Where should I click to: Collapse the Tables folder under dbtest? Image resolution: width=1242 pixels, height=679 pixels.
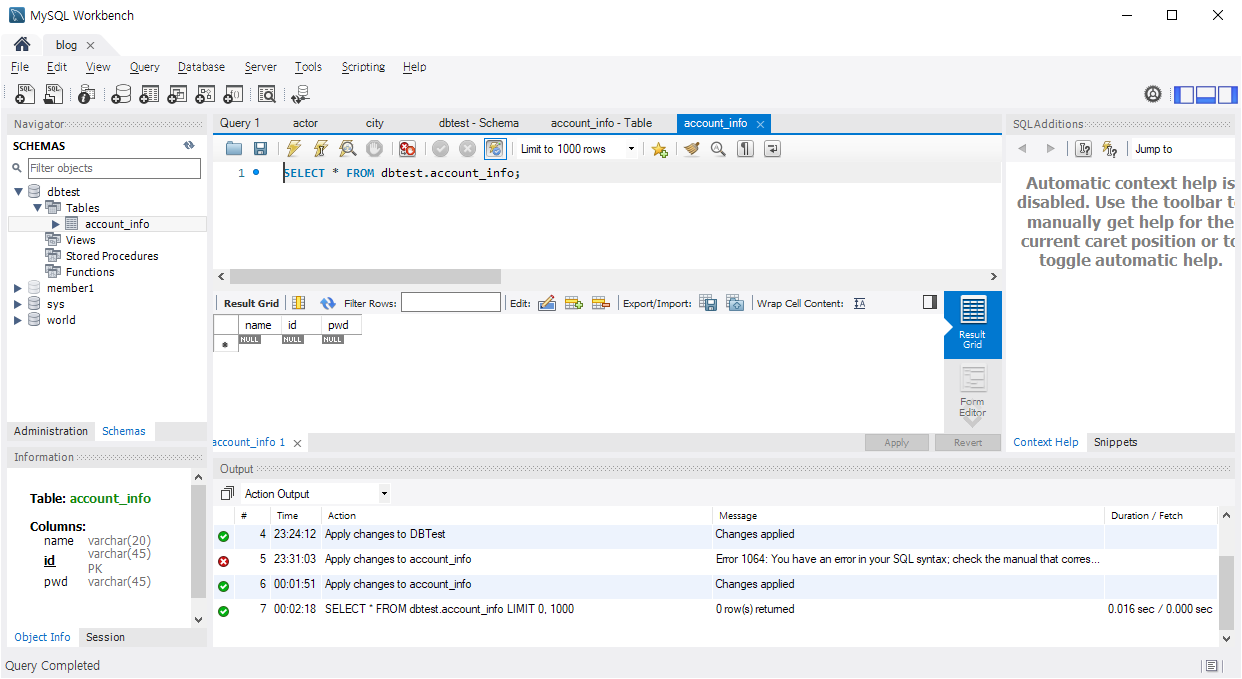pyautogui.click(x=37, y=208)
